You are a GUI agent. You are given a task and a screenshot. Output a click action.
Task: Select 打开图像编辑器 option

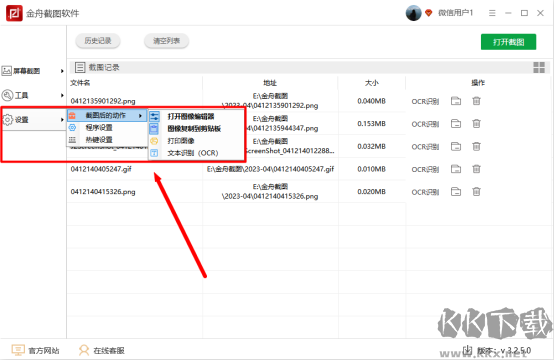(196, 117)
